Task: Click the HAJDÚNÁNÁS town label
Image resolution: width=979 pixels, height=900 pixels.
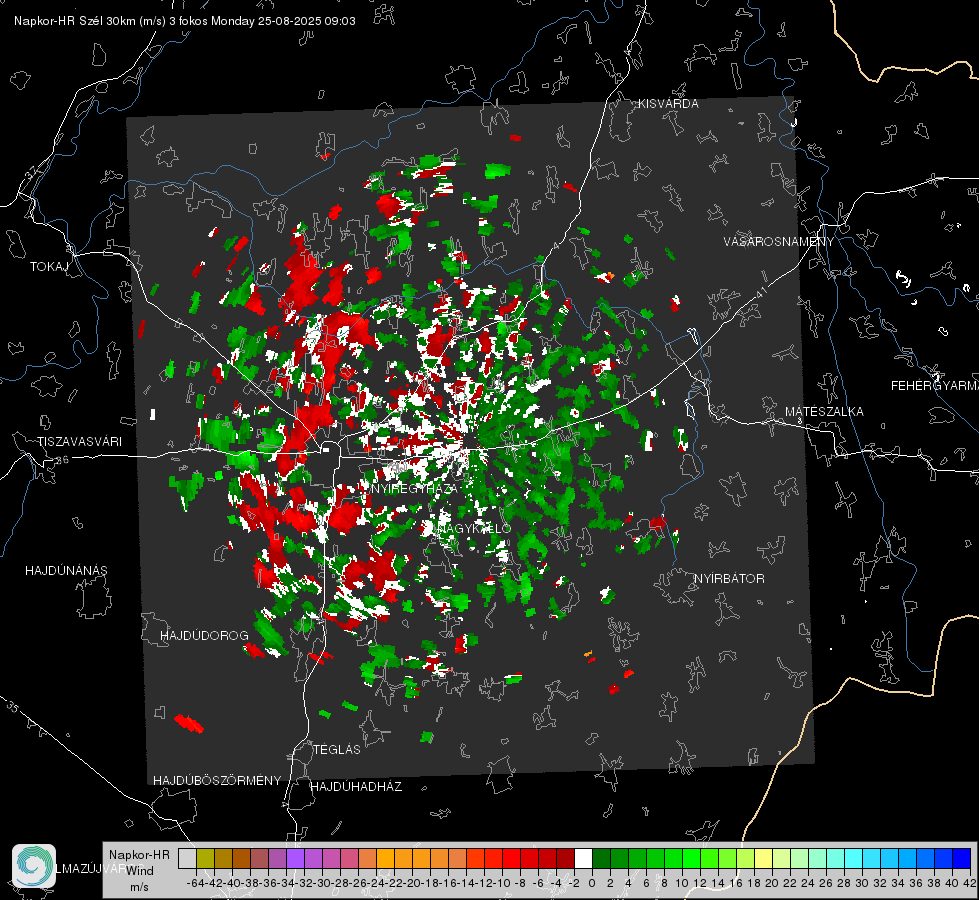Action: [x=66, y=571]
